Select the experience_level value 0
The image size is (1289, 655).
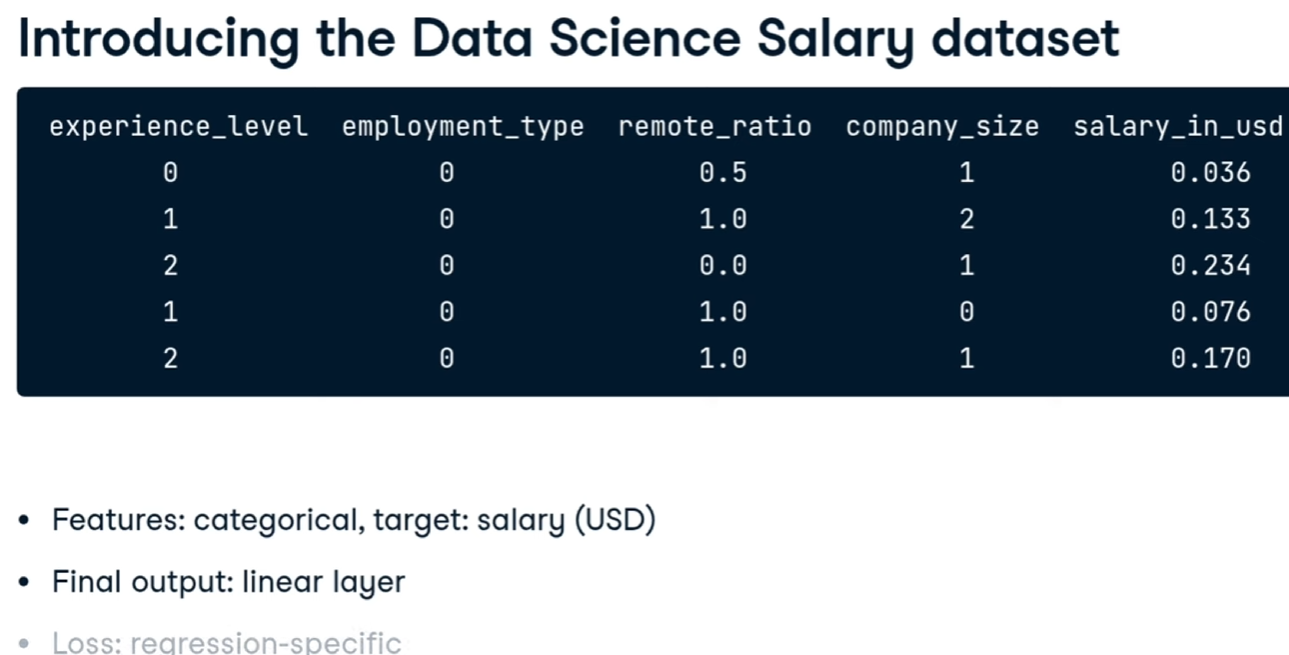pos(170,173)
